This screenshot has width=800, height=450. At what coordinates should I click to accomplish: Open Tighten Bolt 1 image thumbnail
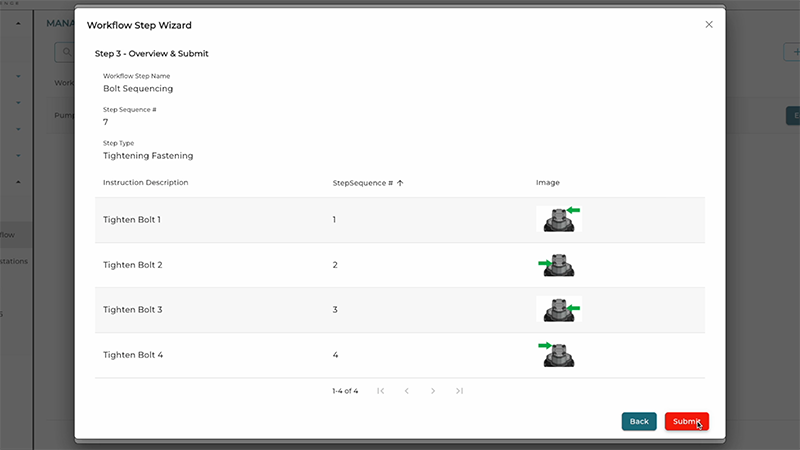559,219
